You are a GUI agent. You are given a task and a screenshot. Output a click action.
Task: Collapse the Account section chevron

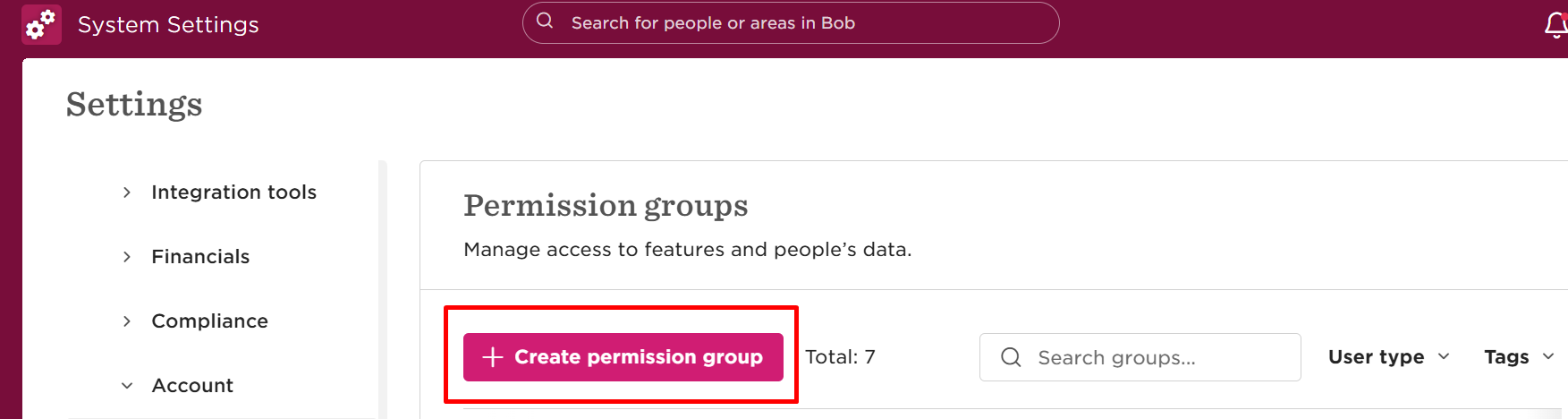[127, 386]
